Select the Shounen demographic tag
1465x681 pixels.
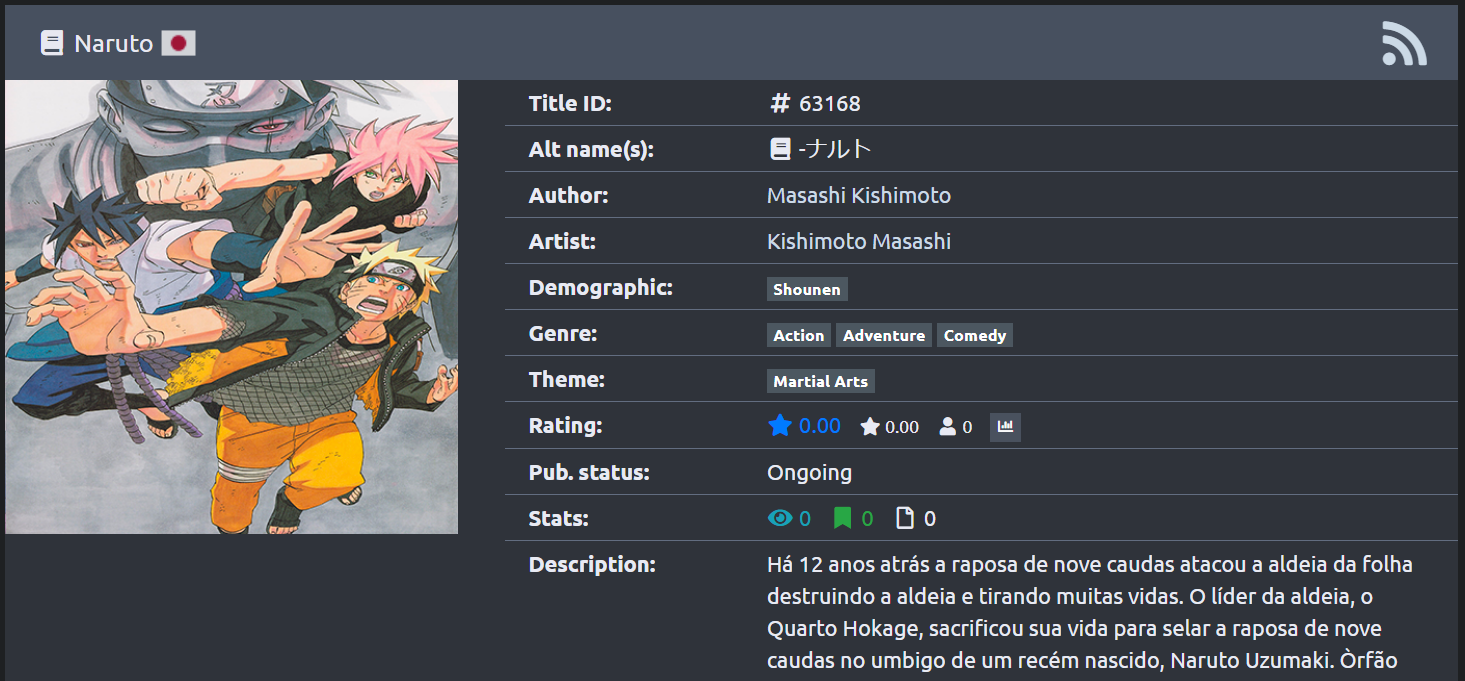pyautogui.click(x=807, y=290)
